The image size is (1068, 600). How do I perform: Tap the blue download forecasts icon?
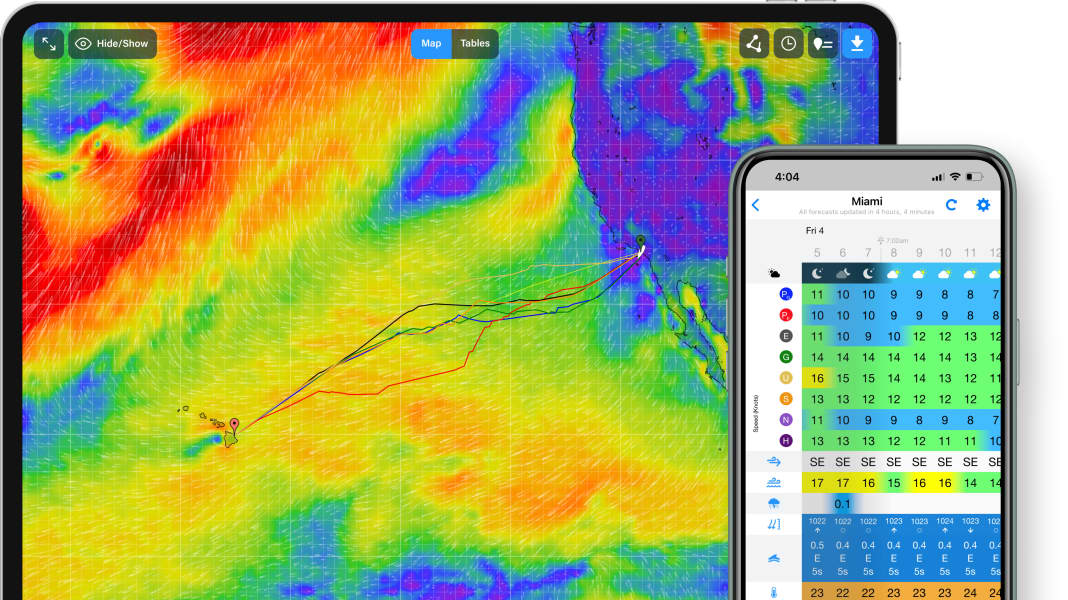pos(858,43)
